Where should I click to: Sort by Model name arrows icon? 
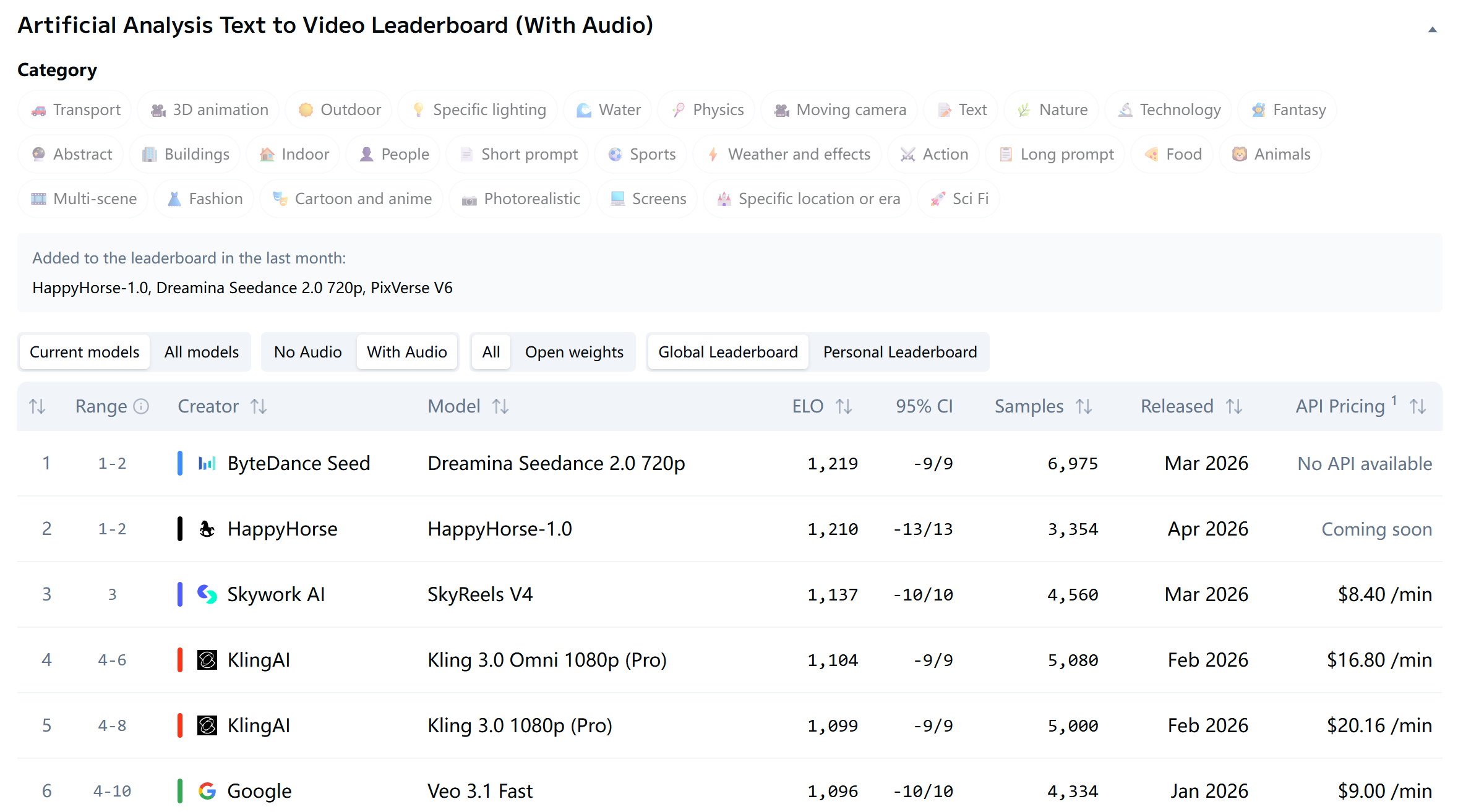coord(500,406)
